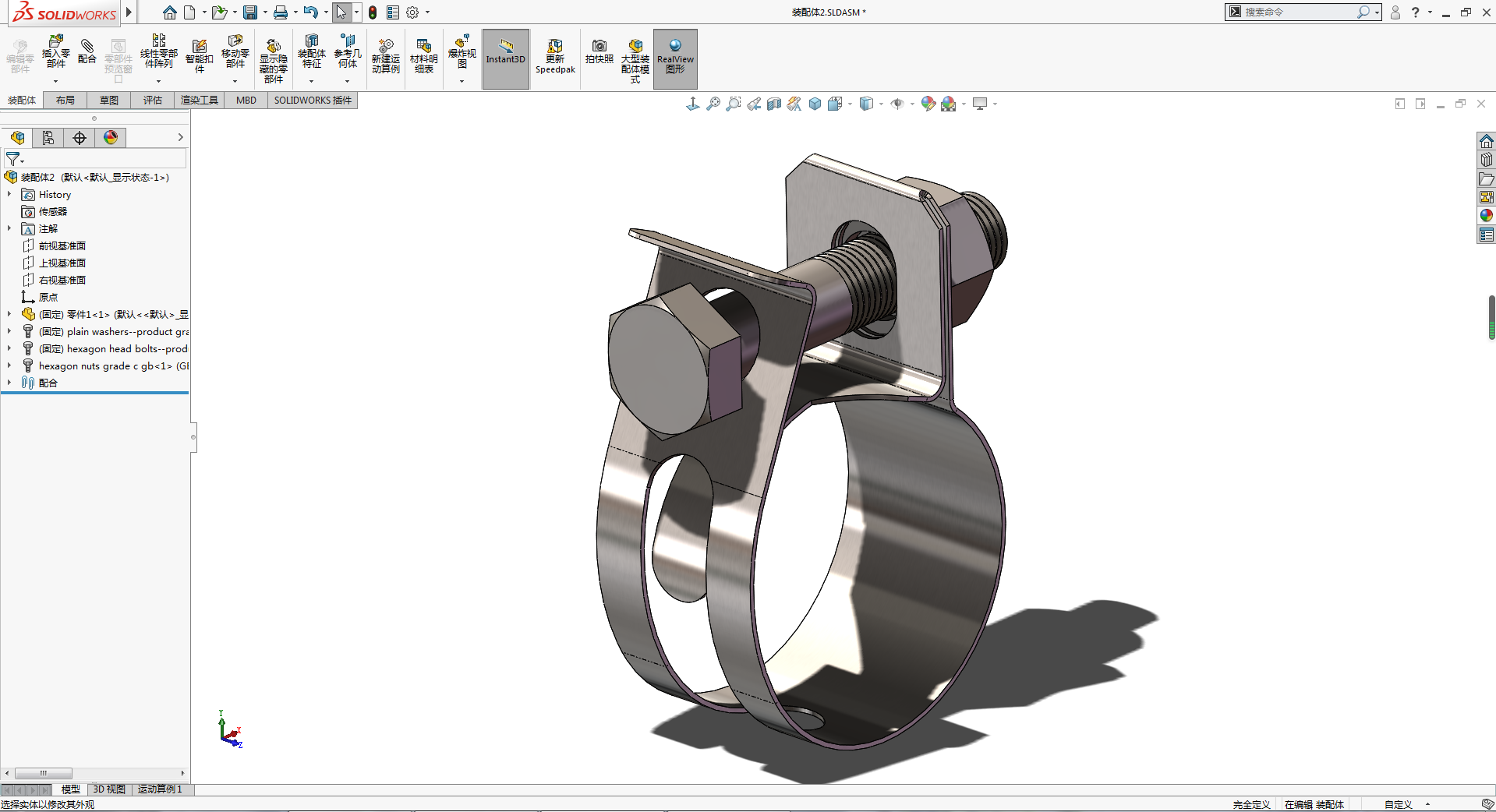Open DisplayManager color ball tab
The image size is (1496, 812).
pyautogui.click(x=111, y=138)
